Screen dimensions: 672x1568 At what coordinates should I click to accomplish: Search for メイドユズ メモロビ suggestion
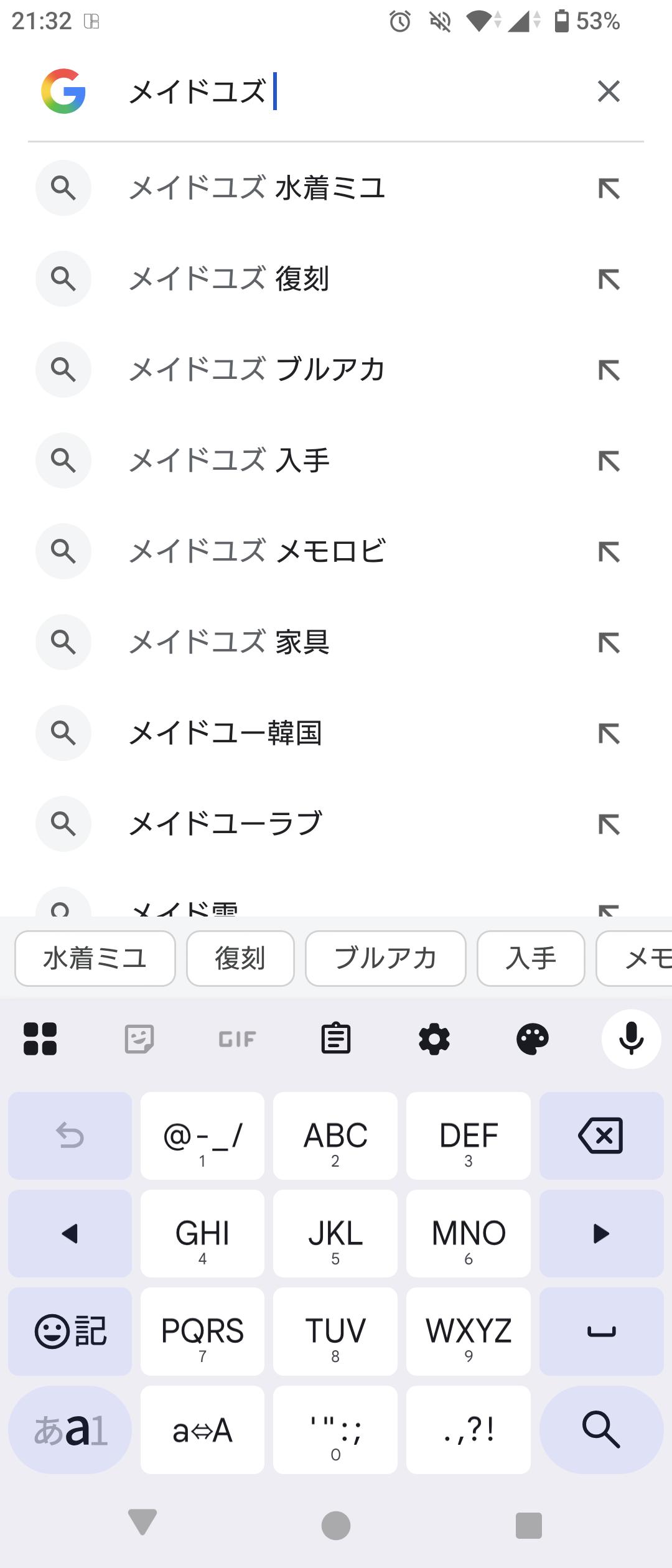coord(258,551)
